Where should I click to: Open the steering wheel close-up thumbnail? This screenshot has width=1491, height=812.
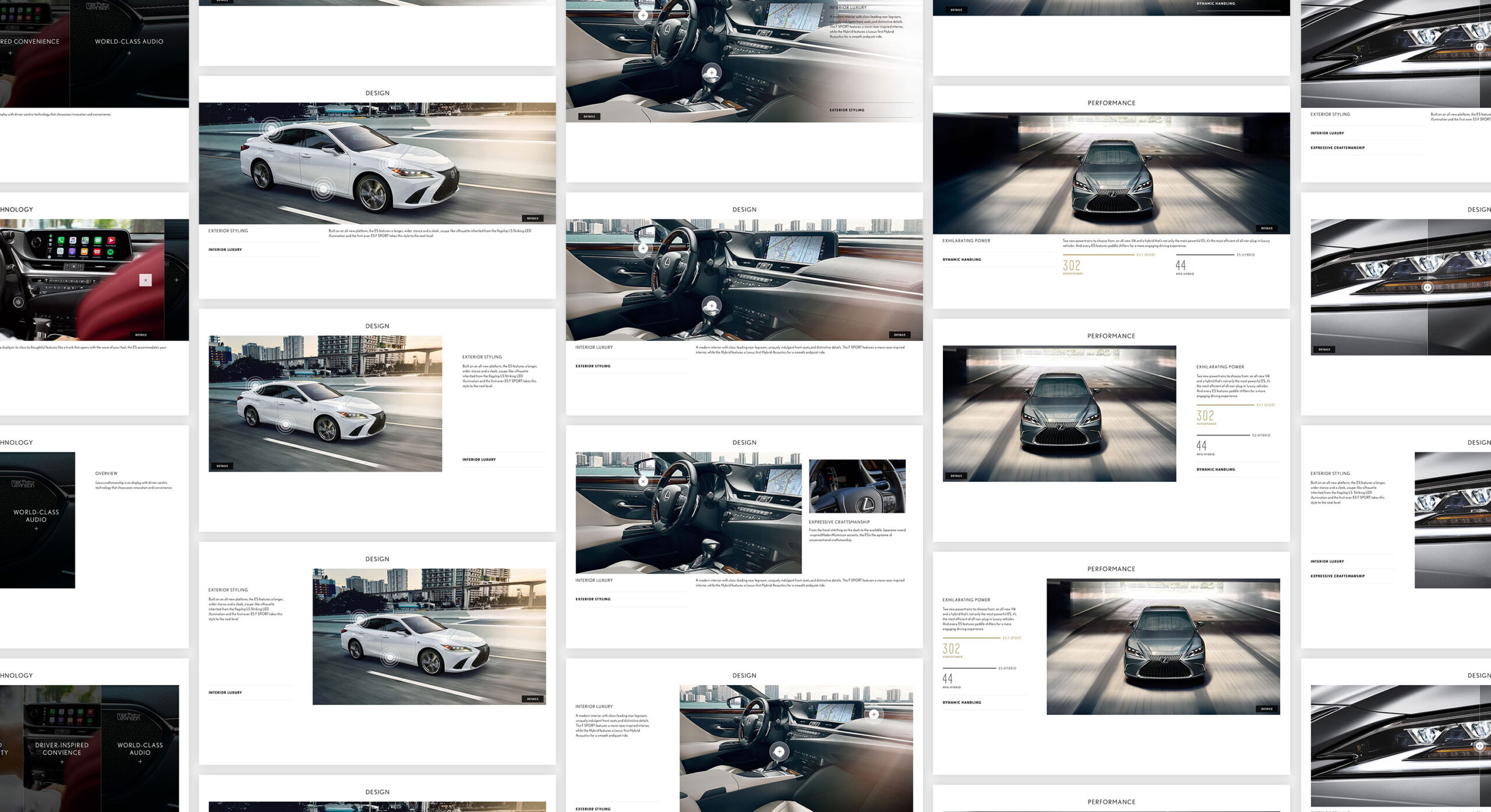(857, 486)
